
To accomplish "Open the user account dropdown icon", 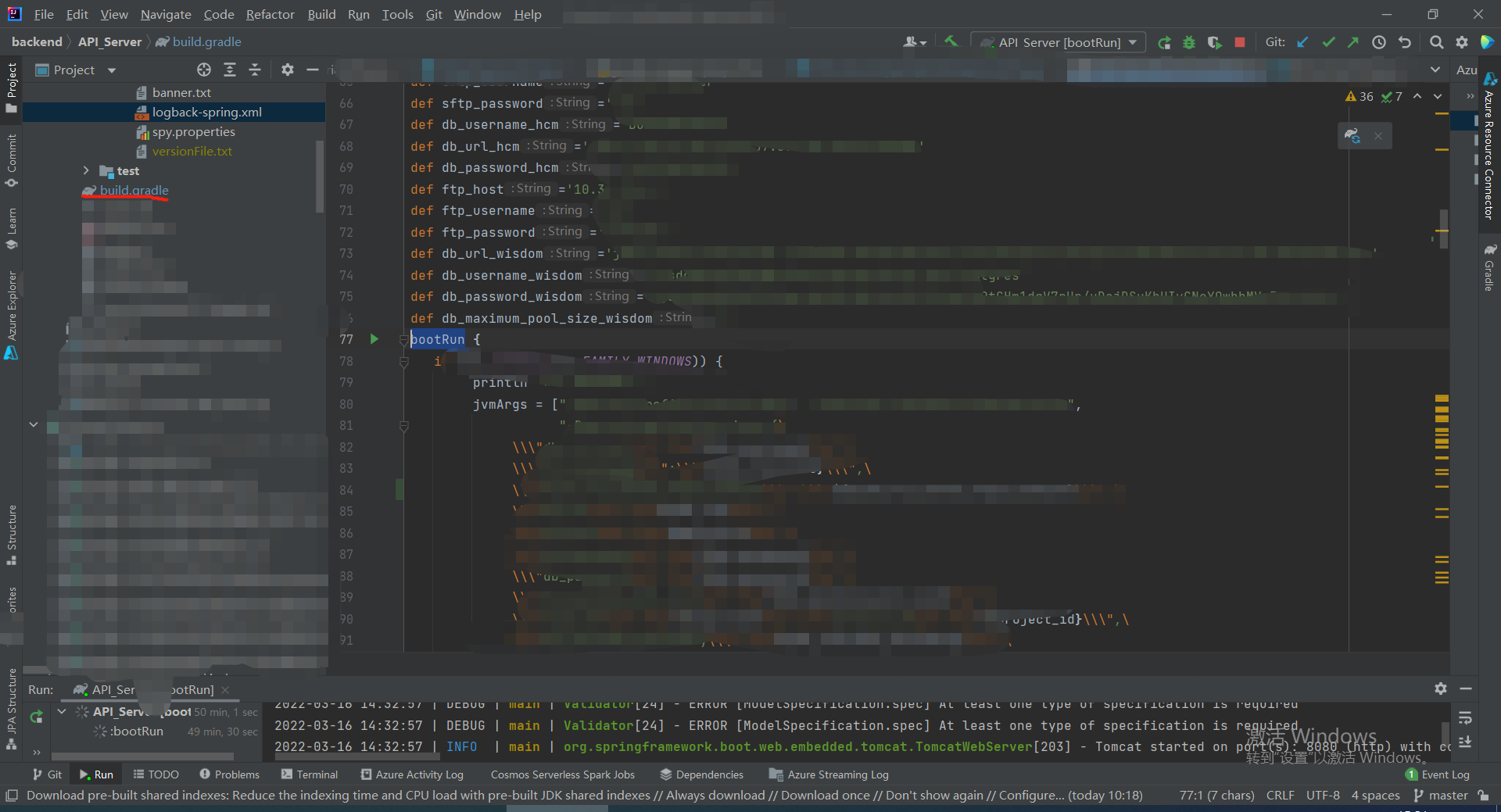I will 915,42.
